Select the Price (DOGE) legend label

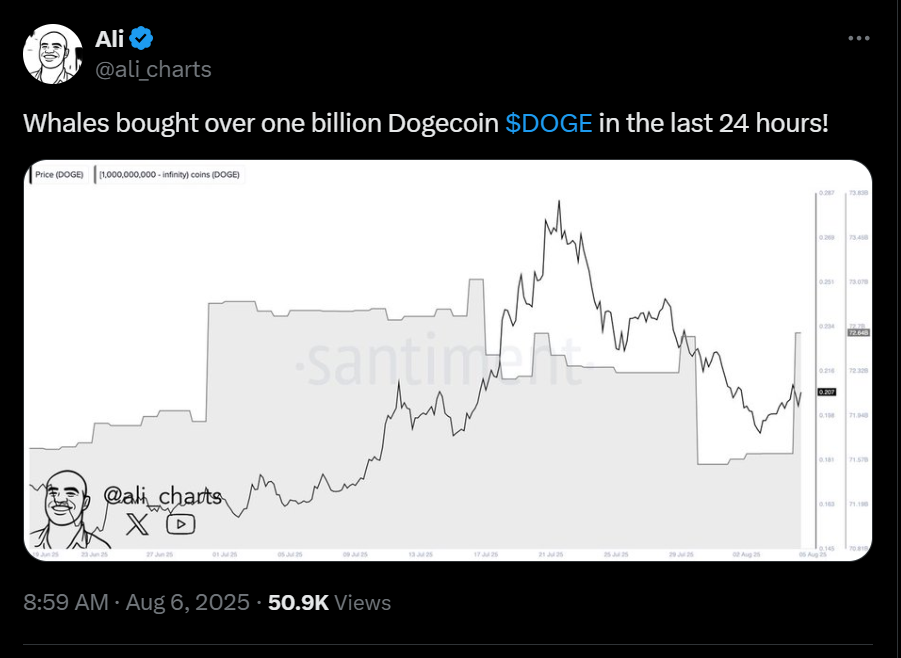click(59, 174)
